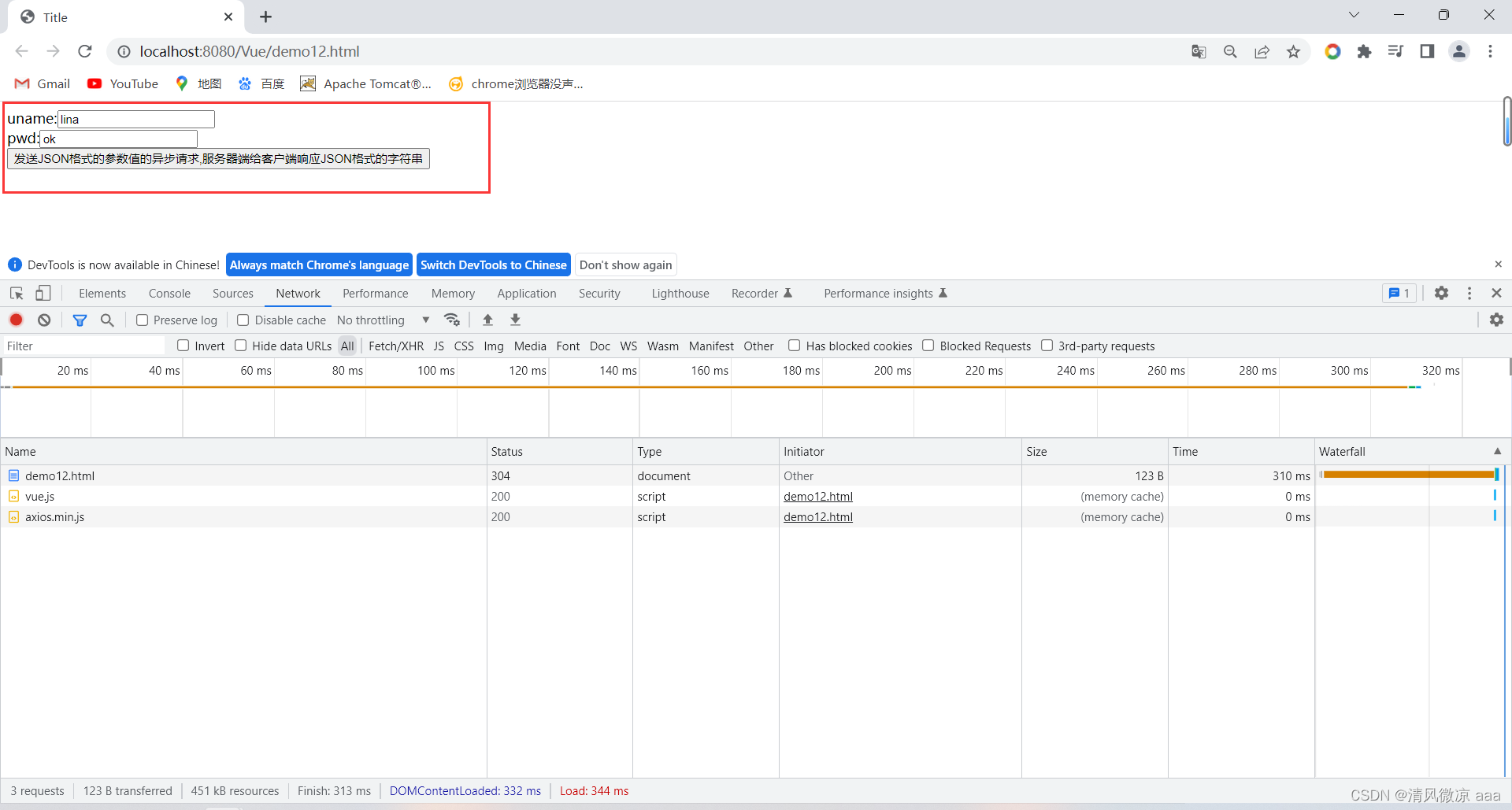Image resolution: width=1512 pixels, height=810 pixels.
Task: Go back using the browser back arrow
Action: (22, 51)
